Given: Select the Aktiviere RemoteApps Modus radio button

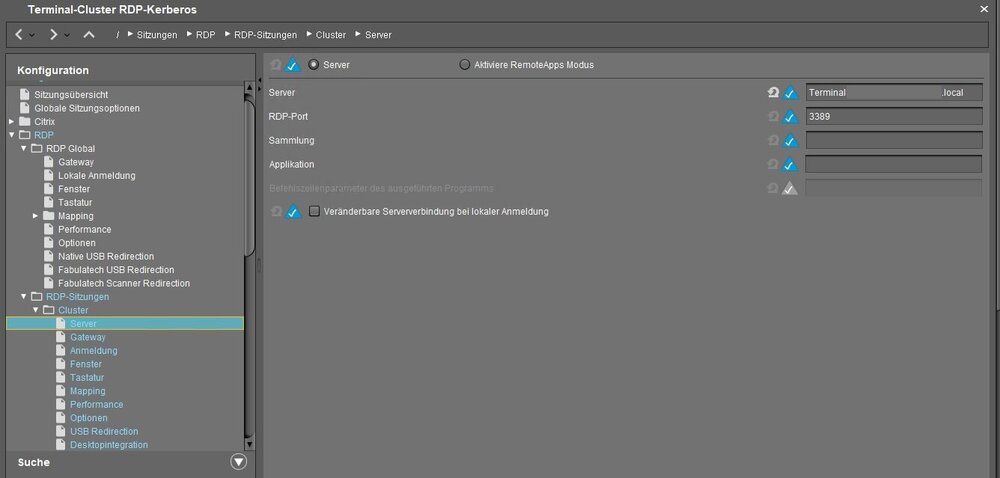Looking at the screenshot, I should coord(465,65).
